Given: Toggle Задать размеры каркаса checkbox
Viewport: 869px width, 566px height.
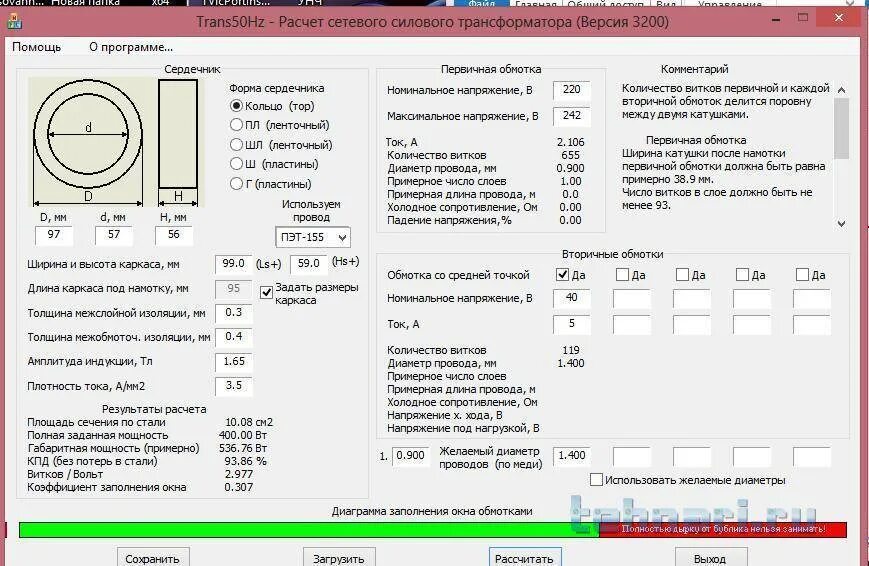Looking at the screenshot, I should pyautogui.click(x=267, y=293).
